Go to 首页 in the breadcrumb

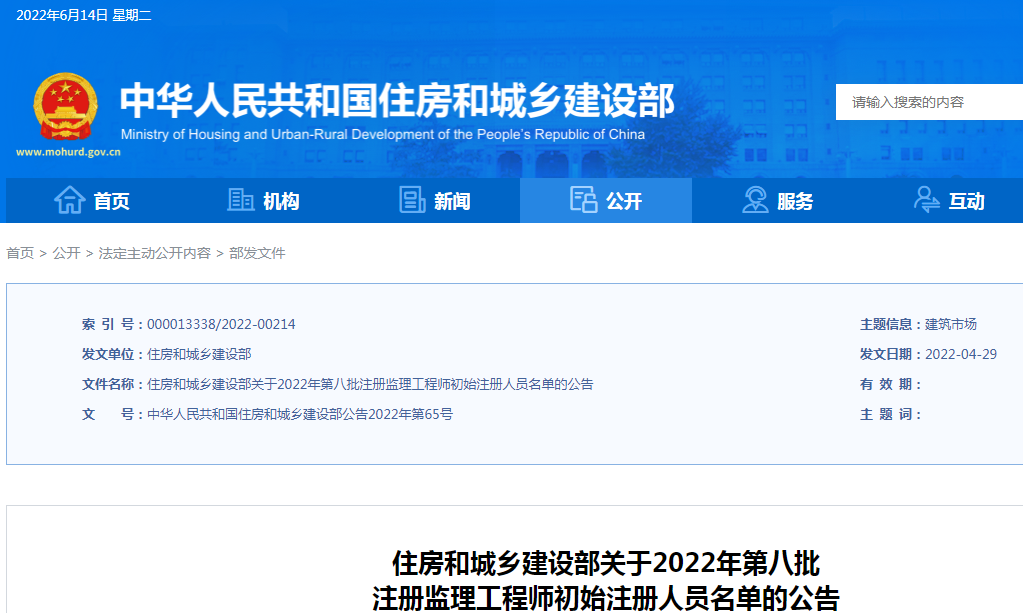(x=20, y=253)
